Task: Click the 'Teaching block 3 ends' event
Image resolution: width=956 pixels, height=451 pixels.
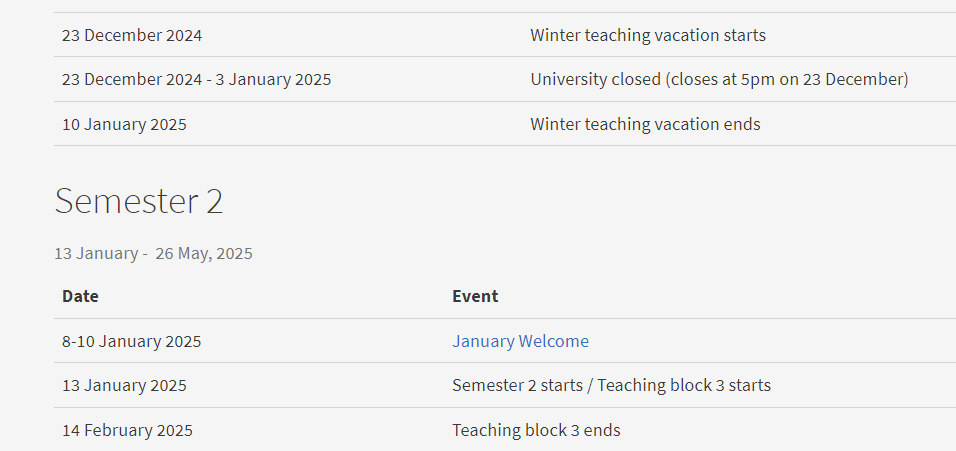Action: [x=536, y=430]
